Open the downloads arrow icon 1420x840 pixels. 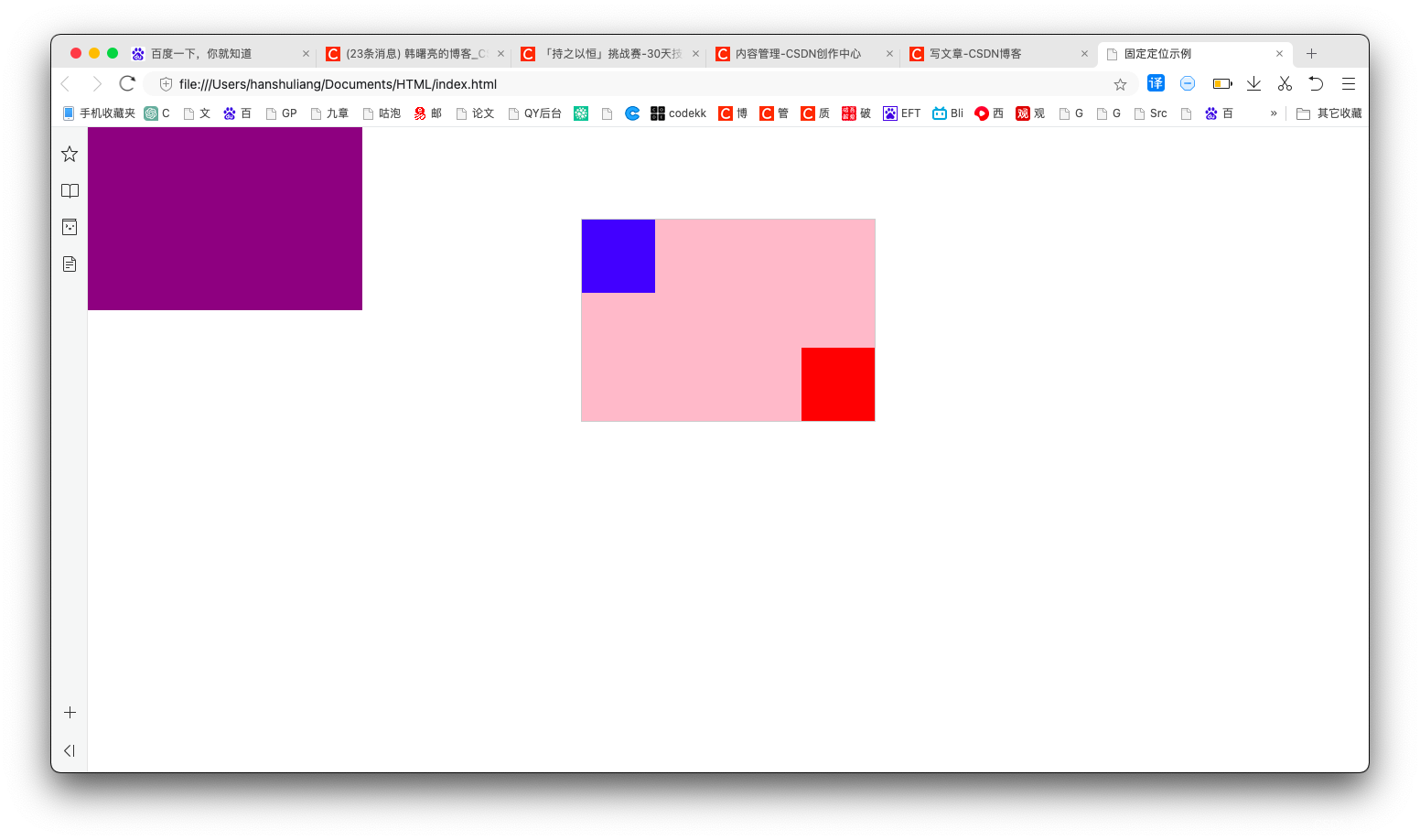[x=1253, y=83]
